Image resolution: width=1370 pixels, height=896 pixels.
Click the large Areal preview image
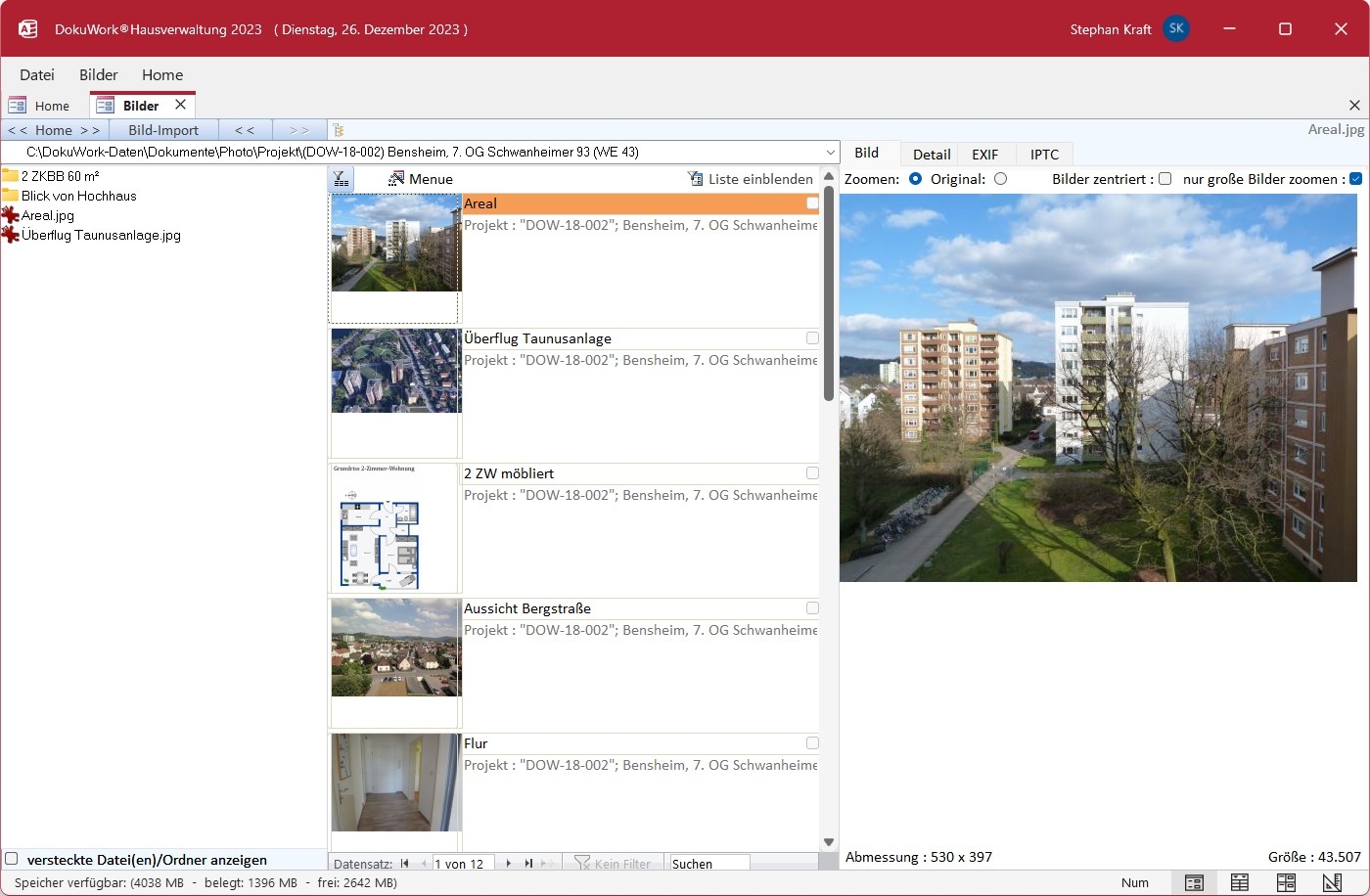pos(1098,387)
